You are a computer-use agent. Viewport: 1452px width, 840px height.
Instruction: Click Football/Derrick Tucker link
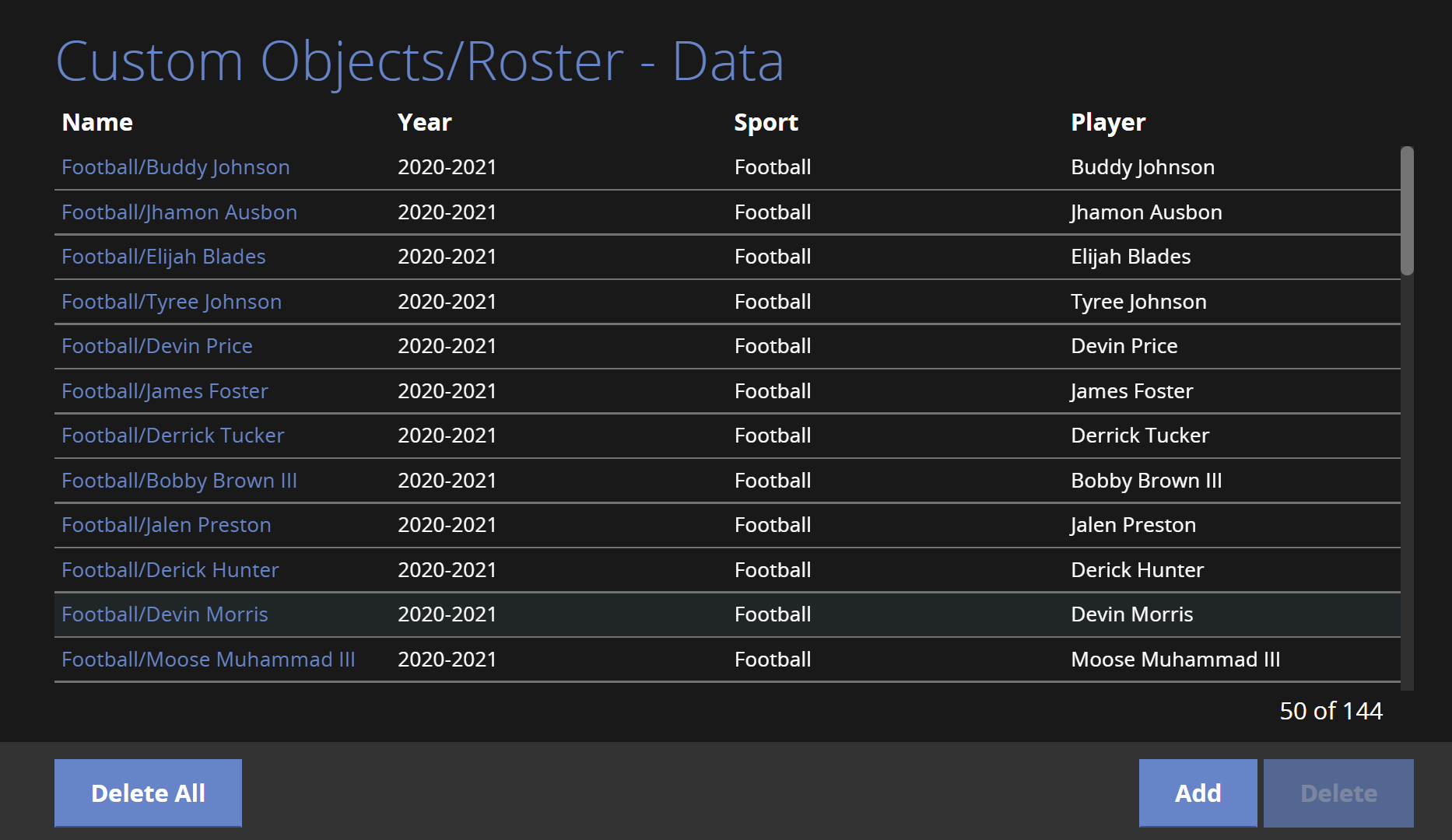[173, 436]
